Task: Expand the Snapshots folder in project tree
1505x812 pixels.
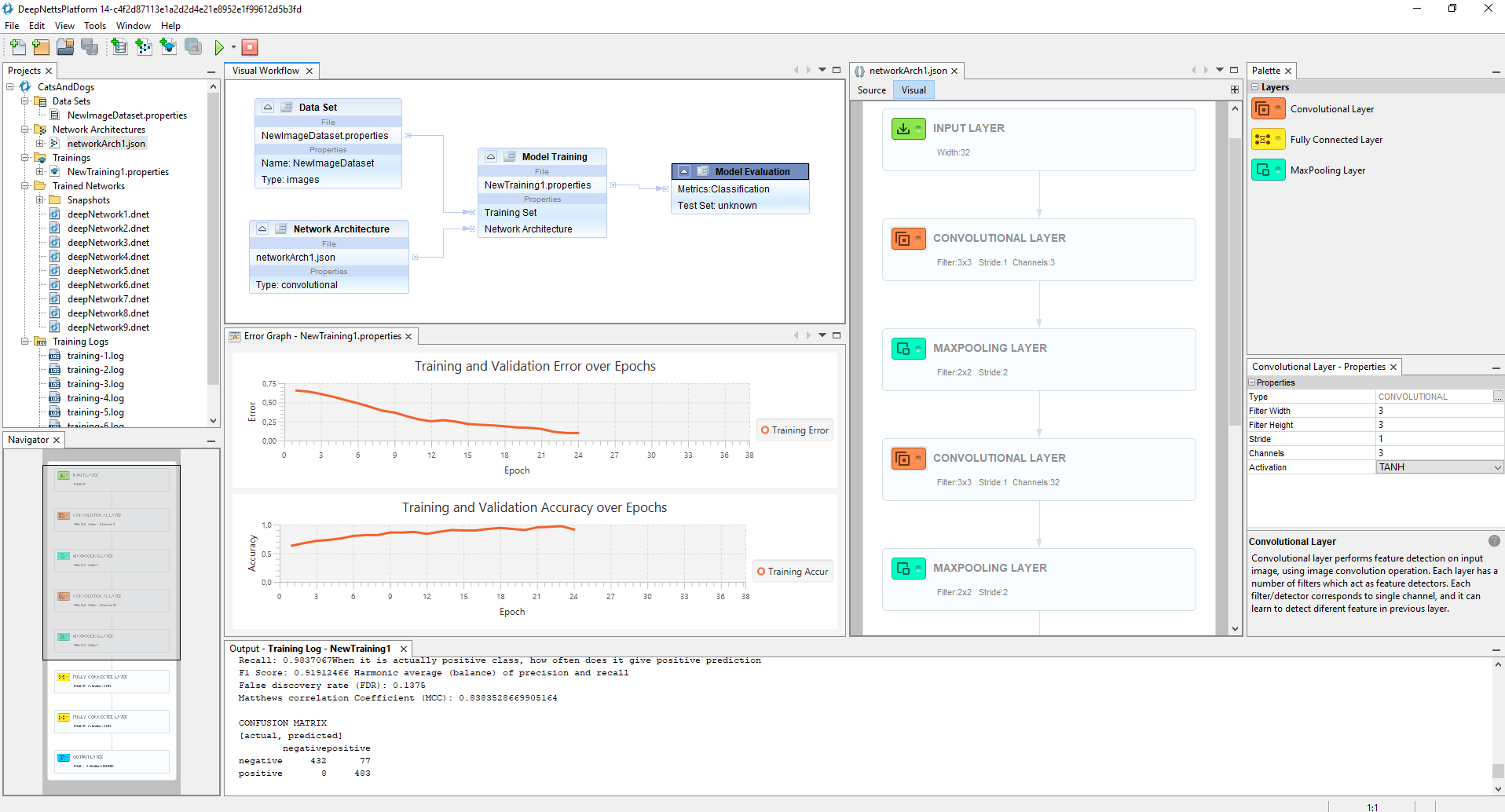Action: [x=40, y=200]
